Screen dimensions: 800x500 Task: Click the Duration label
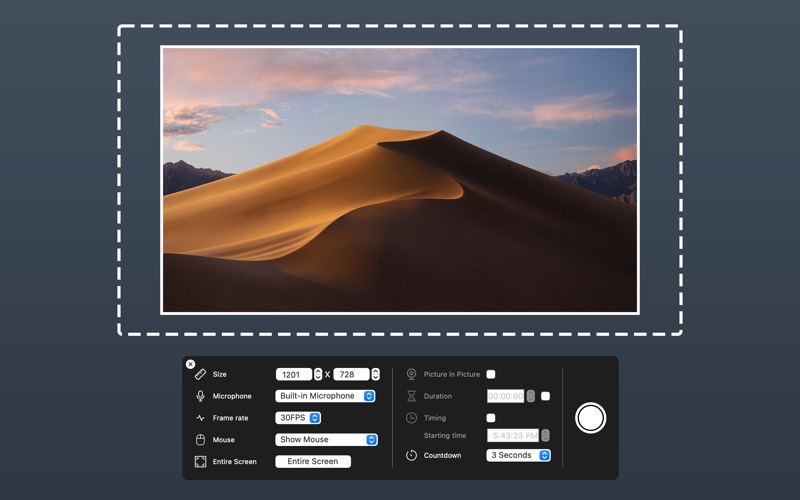438,396
